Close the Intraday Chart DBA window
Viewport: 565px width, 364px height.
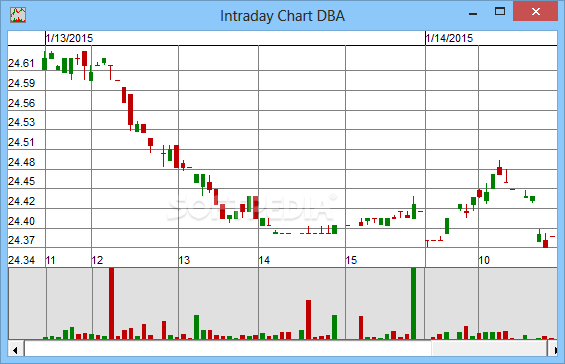(x=535, y=12)
